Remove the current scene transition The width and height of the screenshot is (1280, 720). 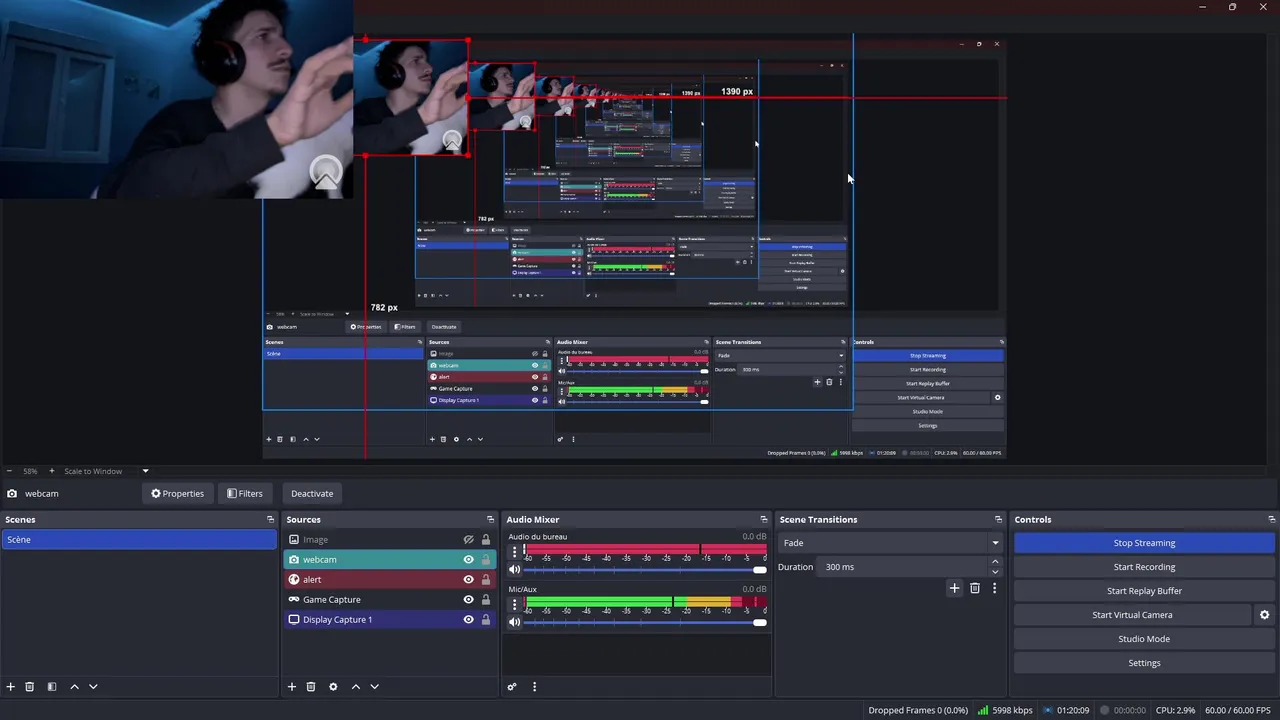pyautogui.click(x=975, y=588)
